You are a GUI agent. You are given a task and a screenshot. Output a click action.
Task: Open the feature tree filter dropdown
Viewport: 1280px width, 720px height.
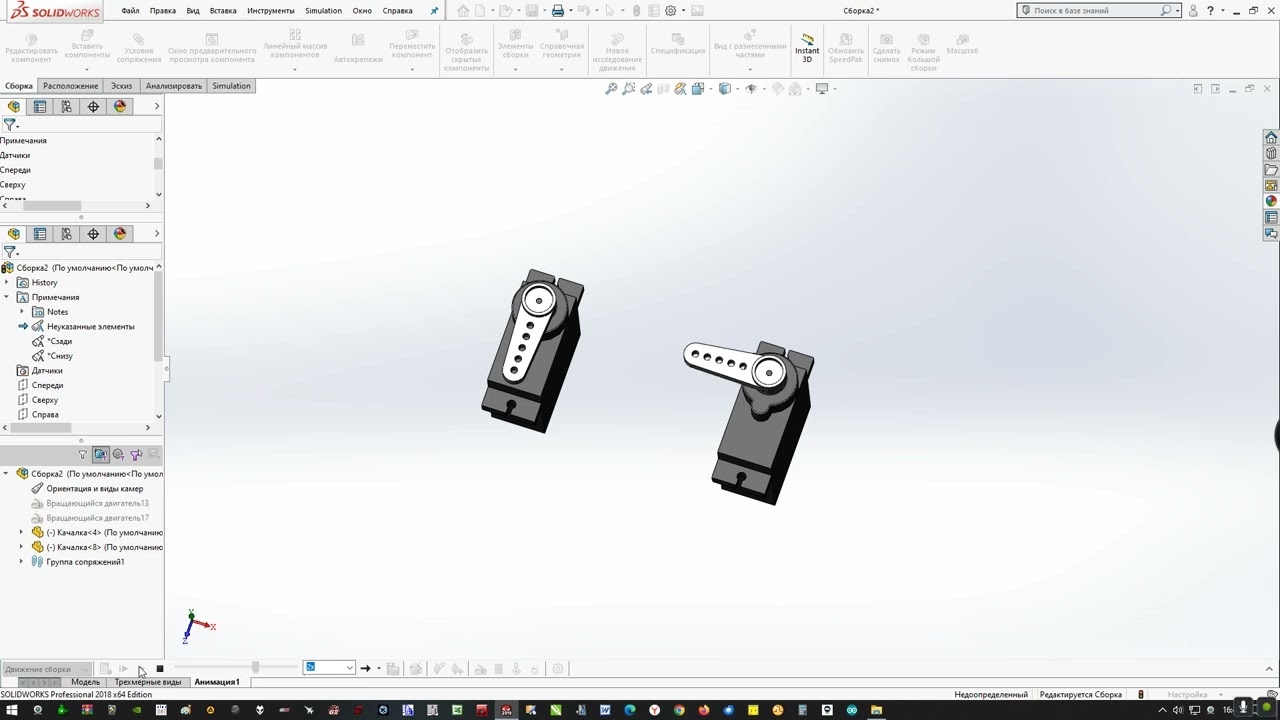coord(11,252)
